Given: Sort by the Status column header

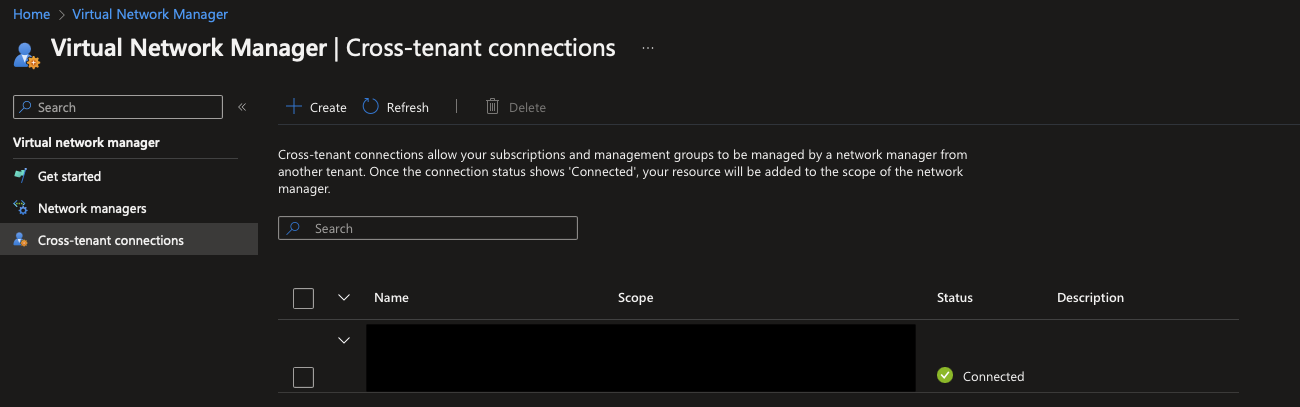Looking at the screenshot, I should point(954,298).
